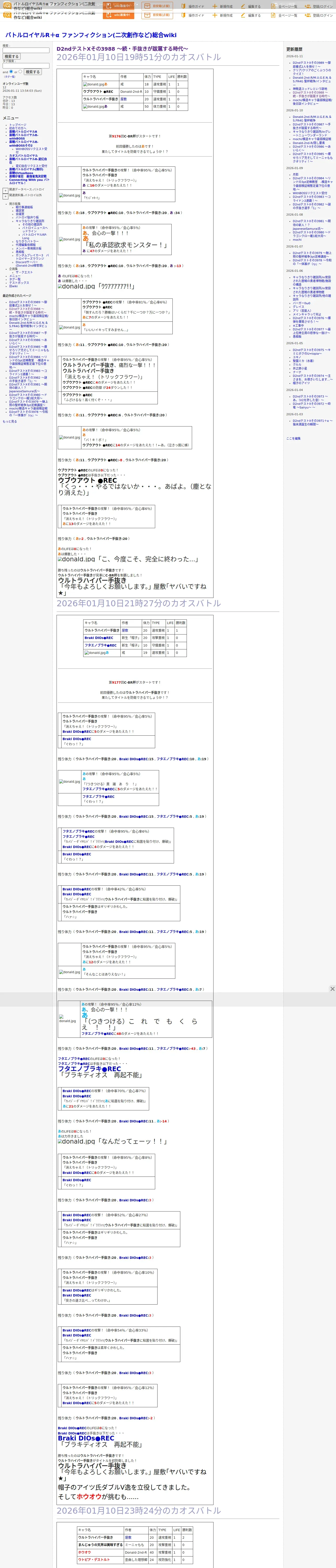Open 神敗退スッドレという跡地 history link

[310, 89]
